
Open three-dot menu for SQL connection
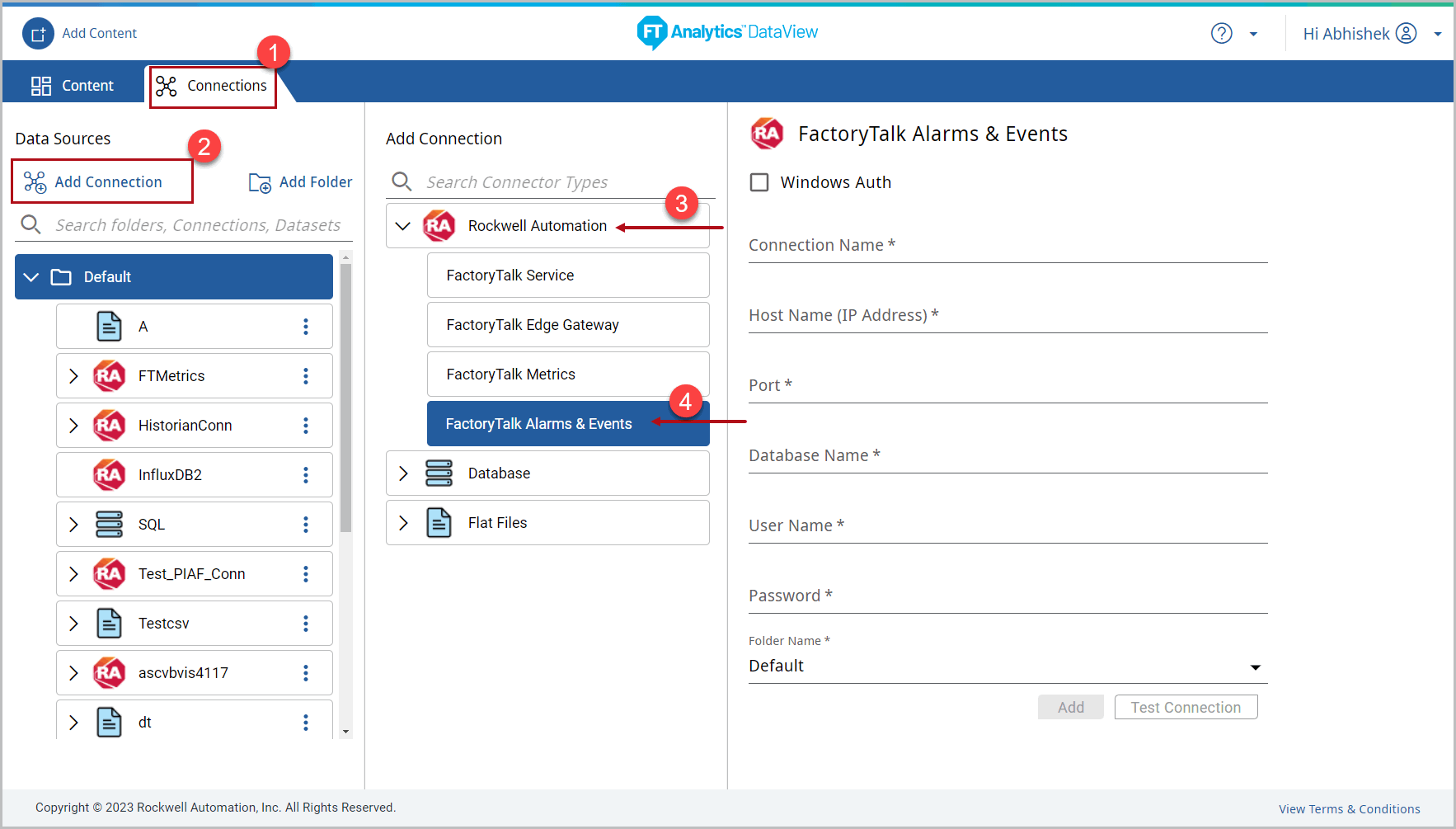pos(306,525)
